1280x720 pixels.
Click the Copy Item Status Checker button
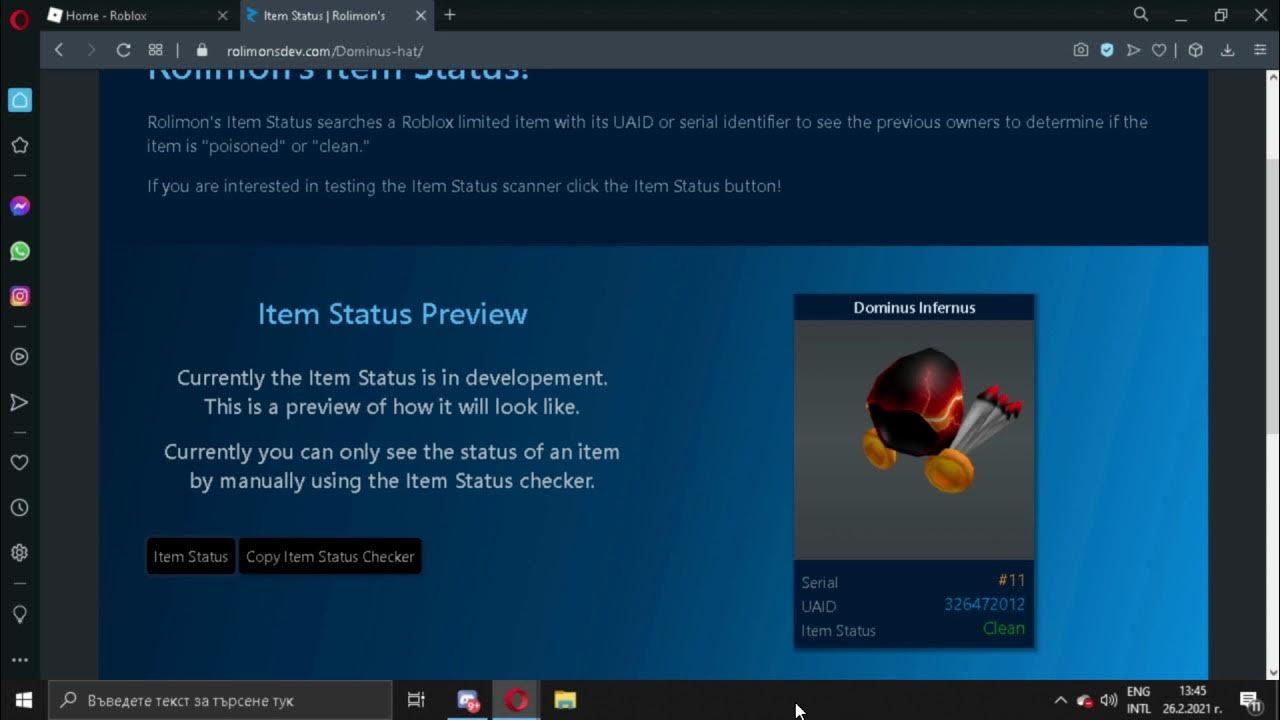[330, 557]
